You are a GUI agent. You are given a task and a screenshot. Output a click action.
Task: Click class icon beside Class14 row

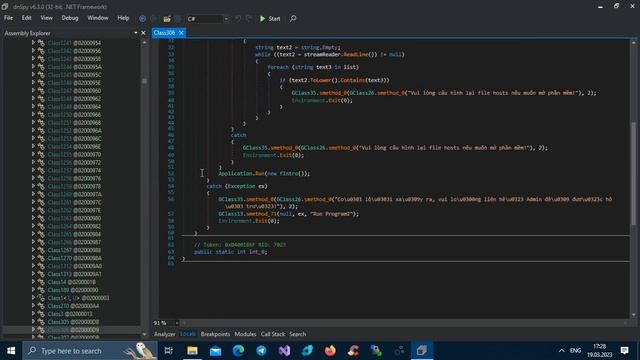point(41,282)
